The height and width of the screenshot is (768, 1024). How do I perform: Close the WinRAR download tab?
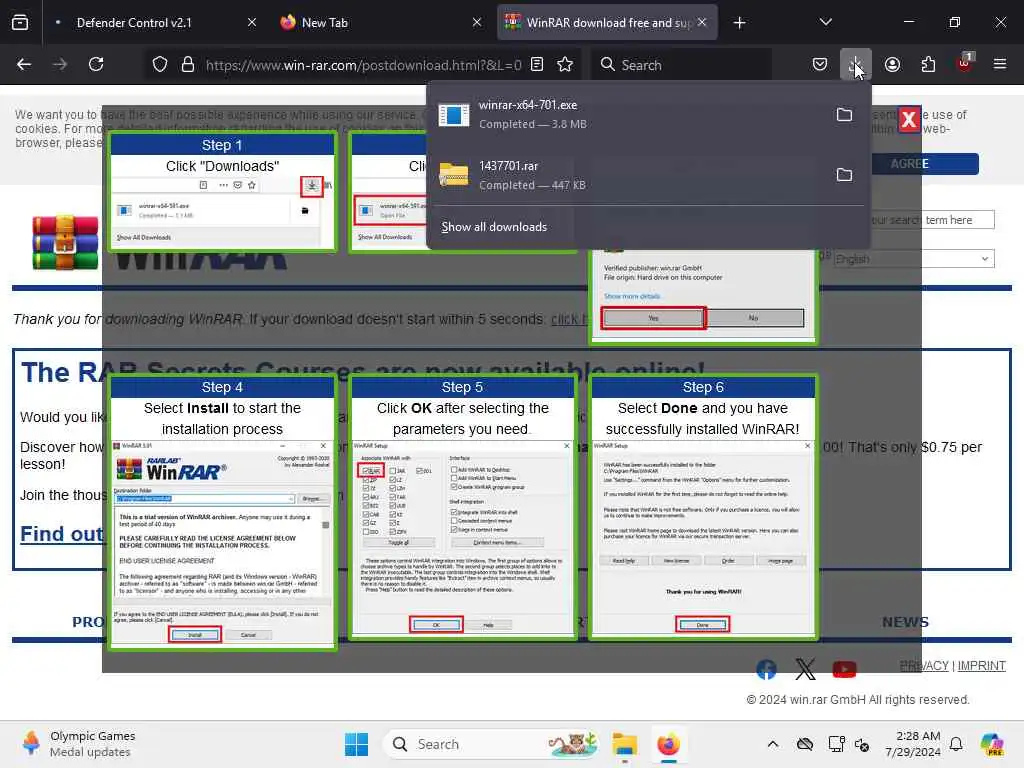[x=702, y=23]
